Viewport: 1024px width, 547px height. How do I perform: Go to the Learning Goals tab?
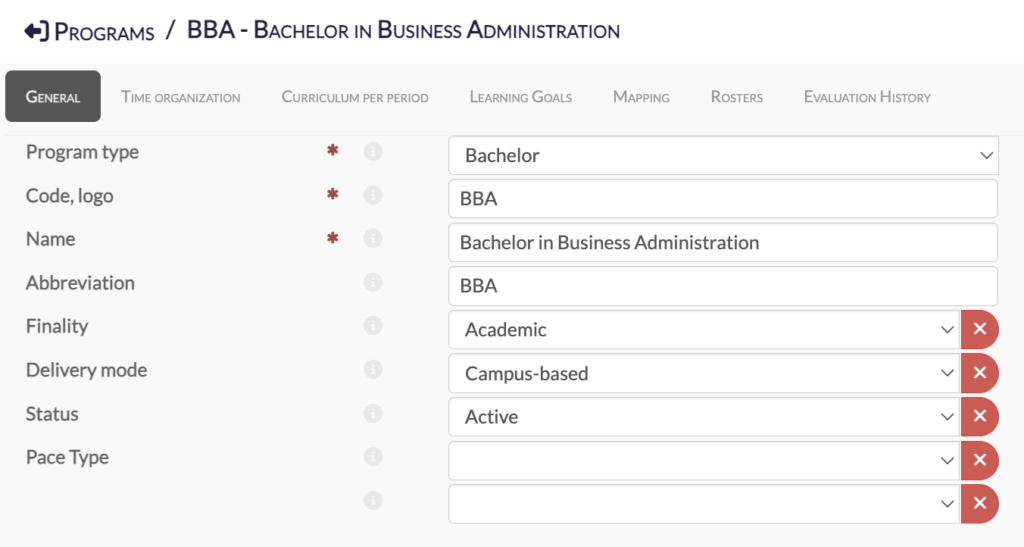[521, 97]
